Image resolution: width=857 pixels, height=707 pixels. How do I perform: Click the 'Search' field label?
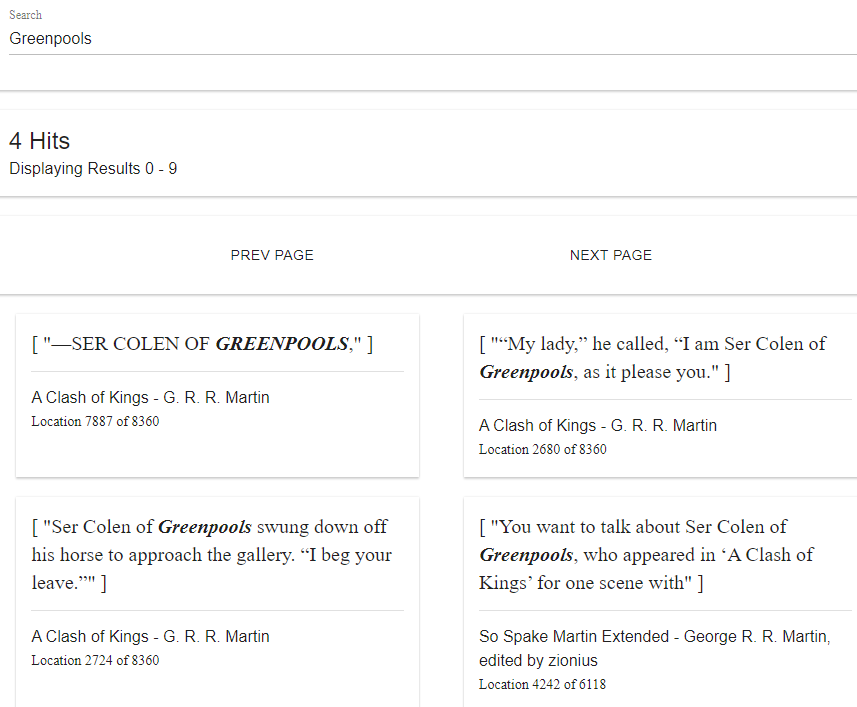pos(25,15)
